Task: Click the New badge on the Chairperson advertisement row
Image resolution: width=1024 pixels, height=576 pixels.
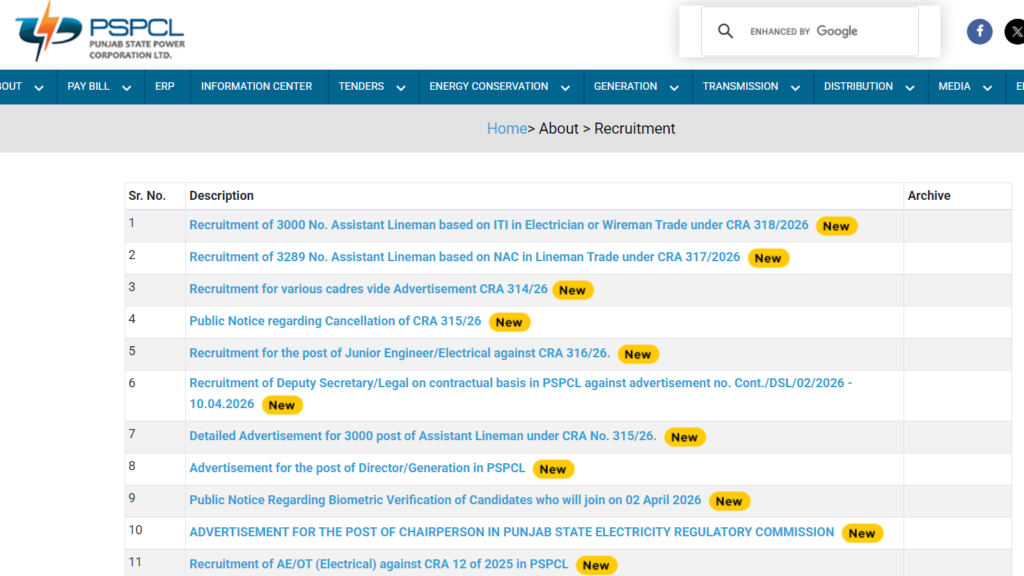Action: pos(862,533)
